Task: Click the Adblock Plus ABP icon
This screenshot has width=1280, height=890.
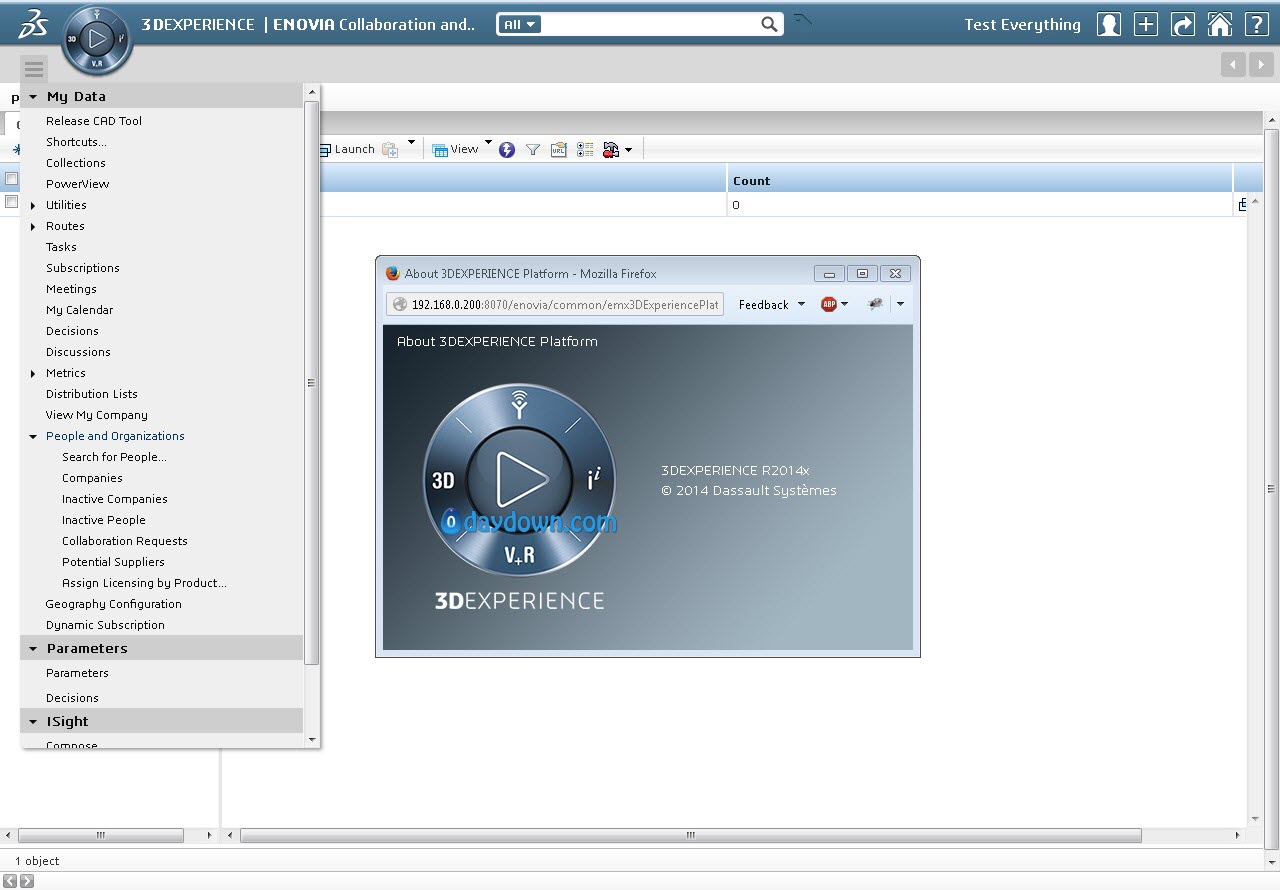Action: coord(829,304)
